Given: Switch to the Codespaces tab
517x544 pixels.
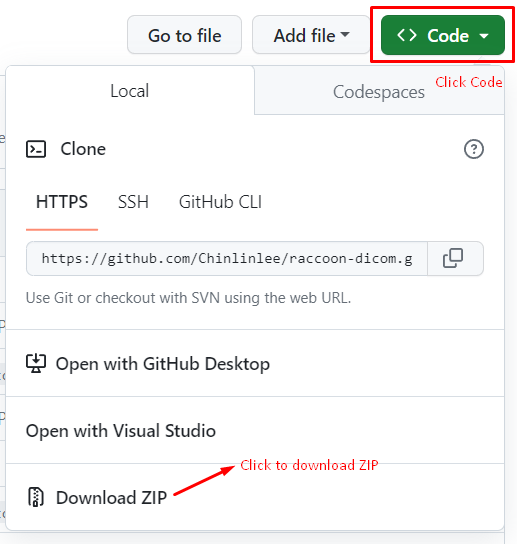Looking at the screenshot, I should click(x=379, y=91).
